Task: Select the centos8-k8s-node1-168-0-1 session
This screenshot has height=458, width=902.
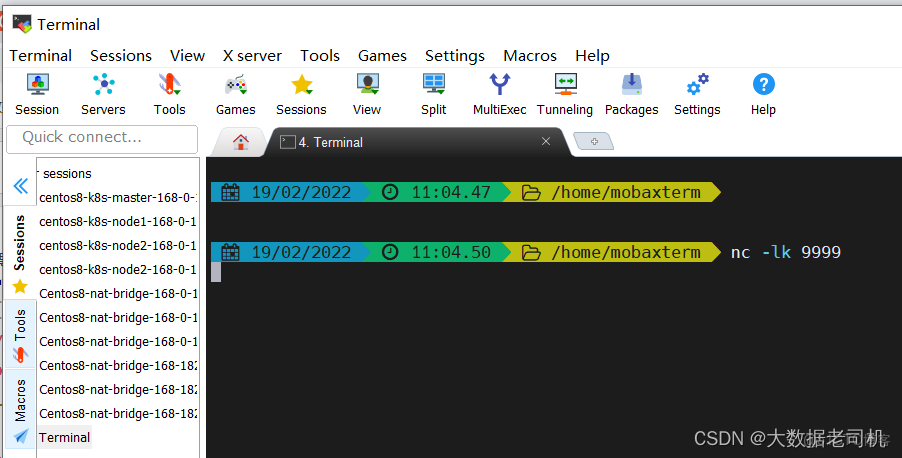Action: [x=117, y=222]
